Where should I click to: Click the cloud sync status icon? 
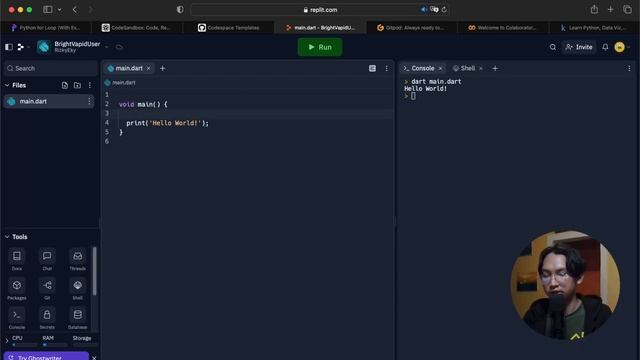(119, 47)
